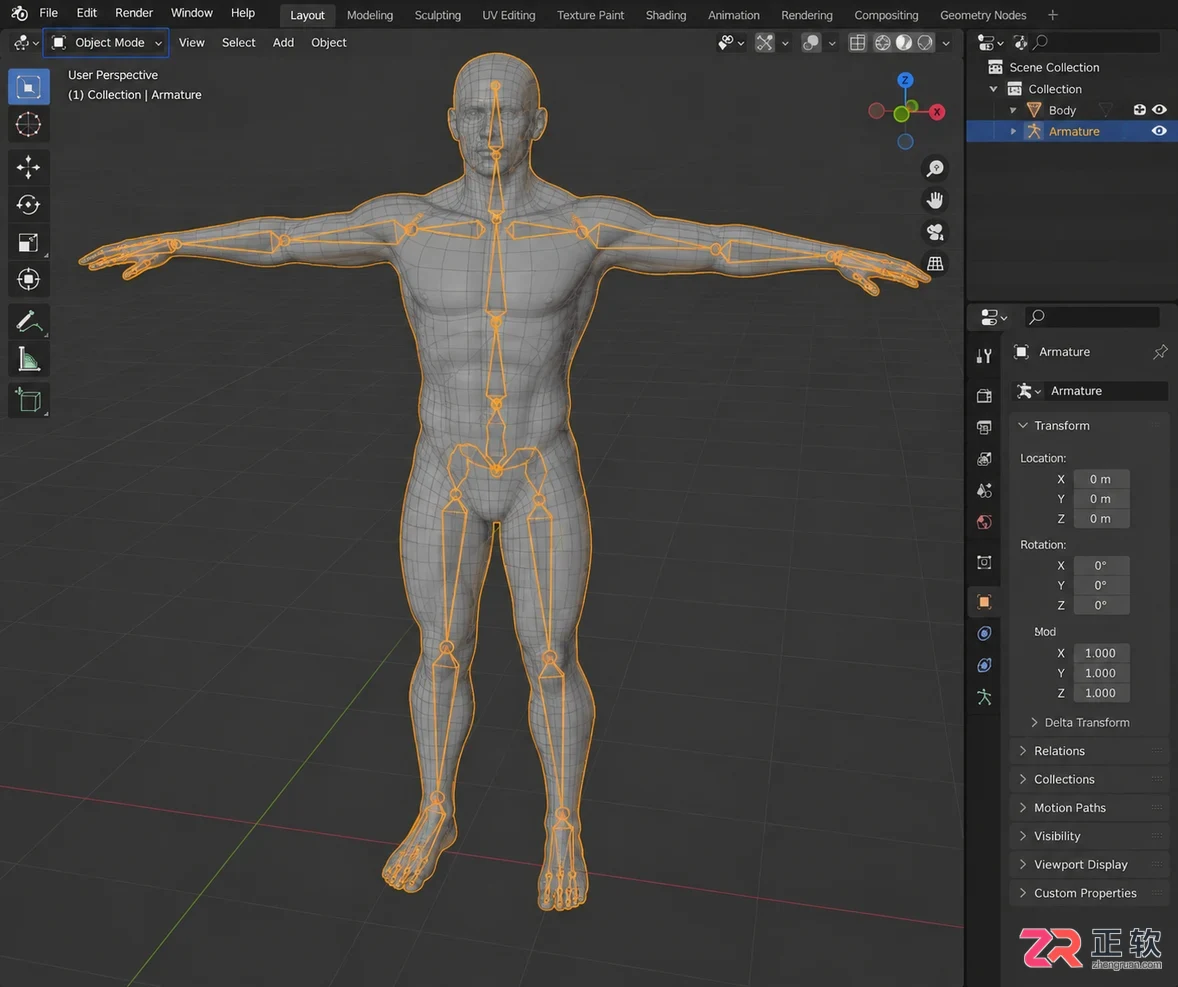Viewport: 1178px width, 987px height.
Task: Open the viewport Object menu
Action: (328, 43)
